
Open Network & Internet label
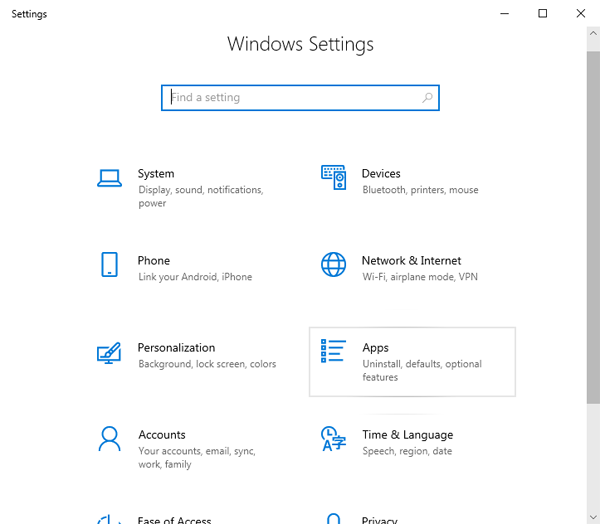tap(411, 261)
